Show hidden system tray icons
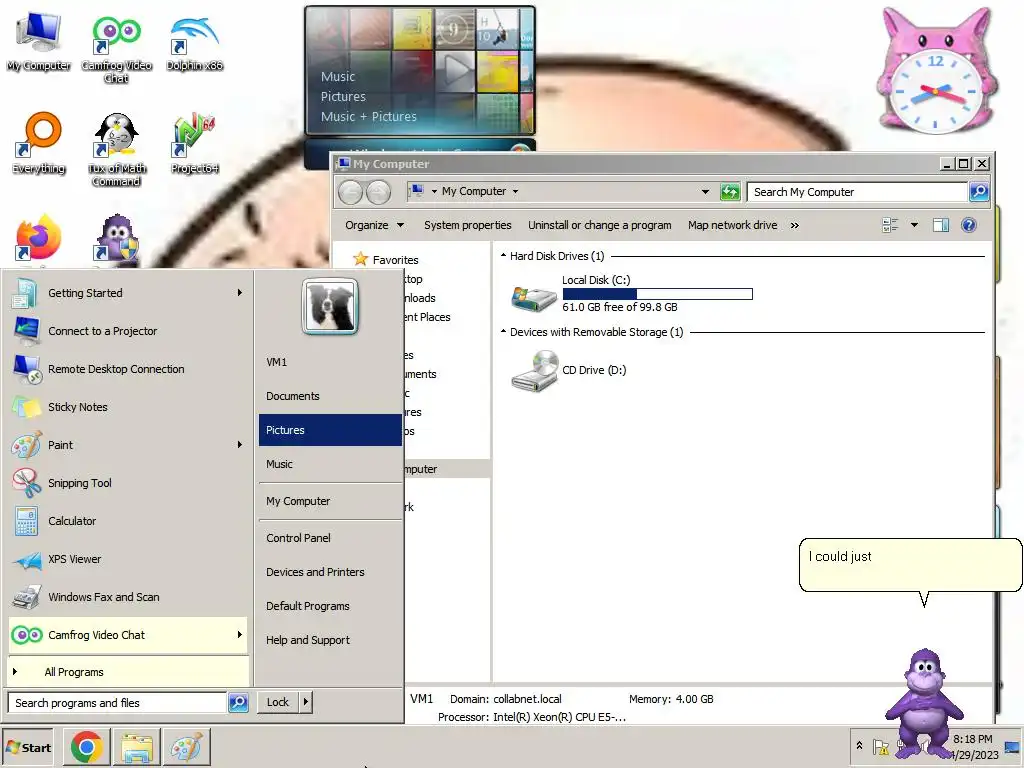Viewport: 1024px width, 768px height. [x=859, y=745]
